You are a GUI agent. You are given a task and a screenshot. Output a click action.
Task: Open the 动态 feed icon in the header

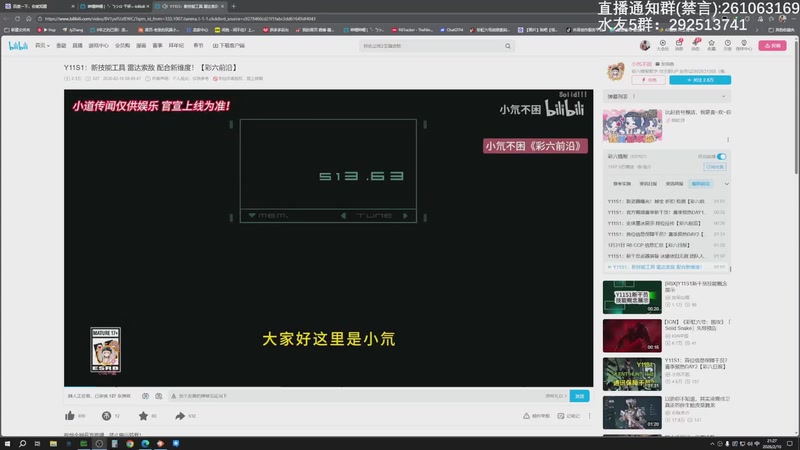click(695, 45)
